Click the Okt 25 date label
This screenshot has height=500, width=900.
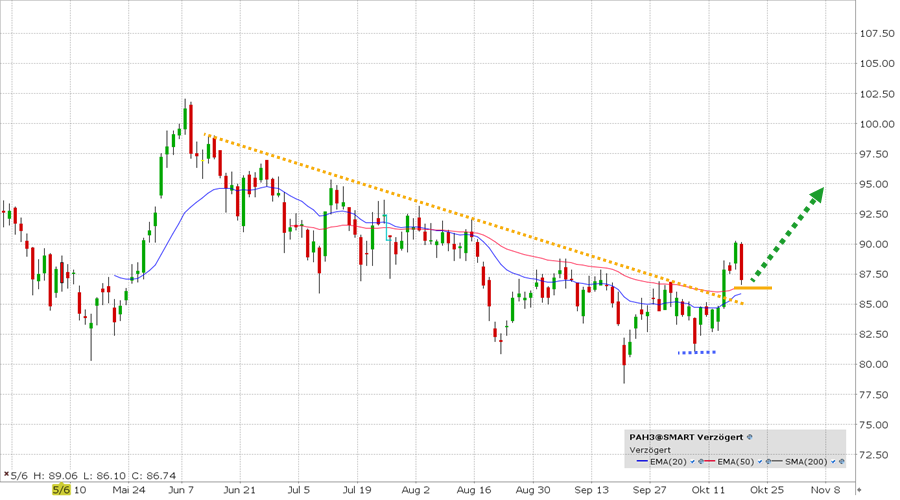(x=767, y=490)
